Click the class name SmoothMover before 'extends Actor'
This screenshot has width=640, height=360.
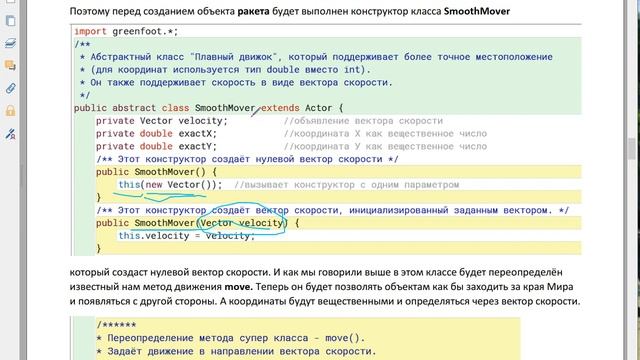[225, 108]
